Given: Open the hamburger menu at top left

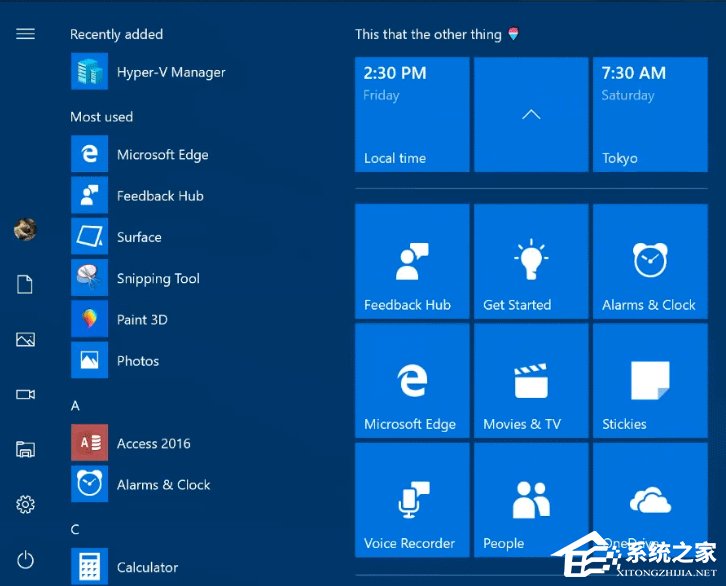Looking at the screenshot, I should click(x=25, y=34).
